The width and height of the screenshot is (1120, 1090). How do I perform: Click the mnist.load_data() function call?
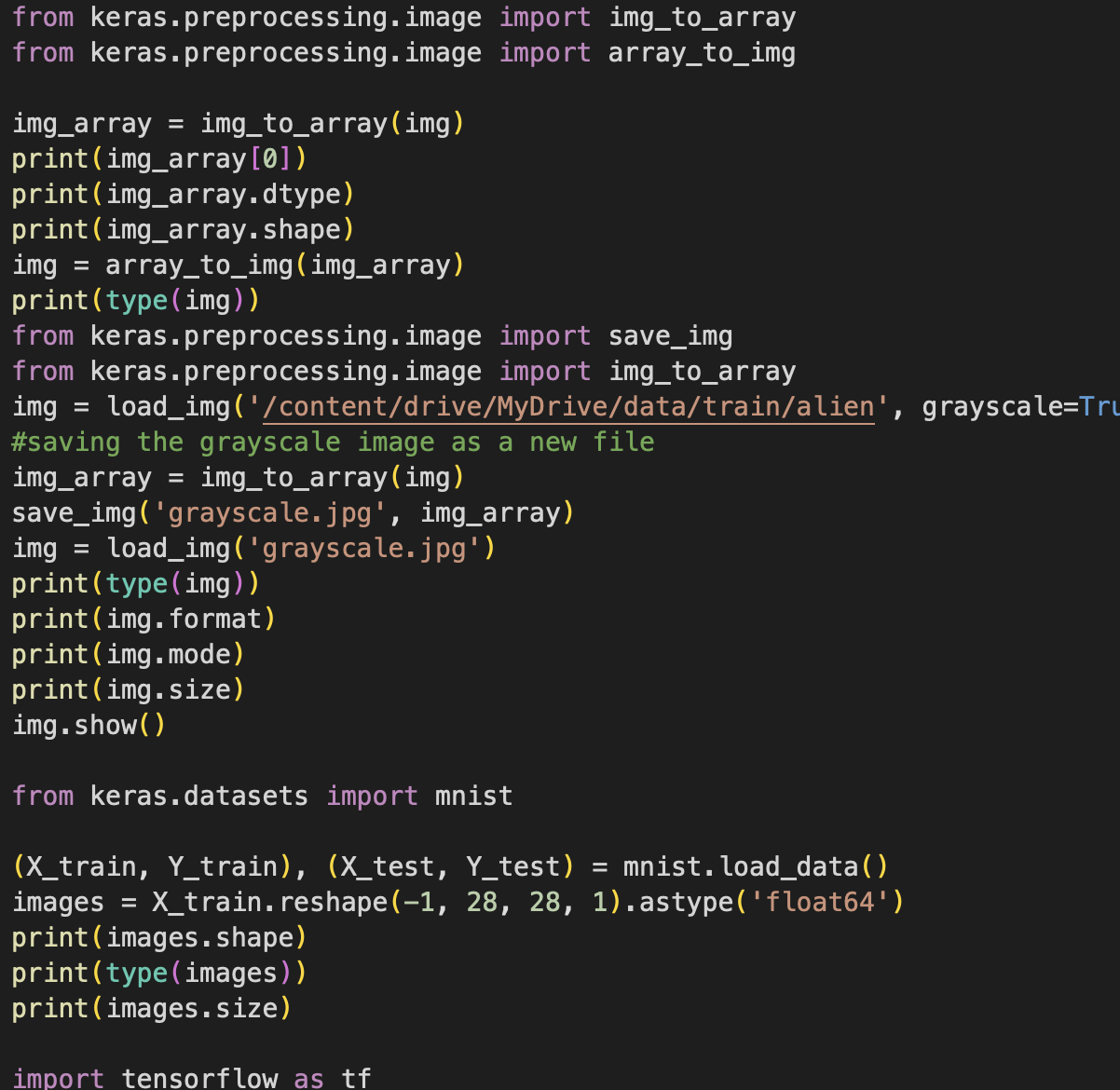pyautogui.click(x=755, y=866)
